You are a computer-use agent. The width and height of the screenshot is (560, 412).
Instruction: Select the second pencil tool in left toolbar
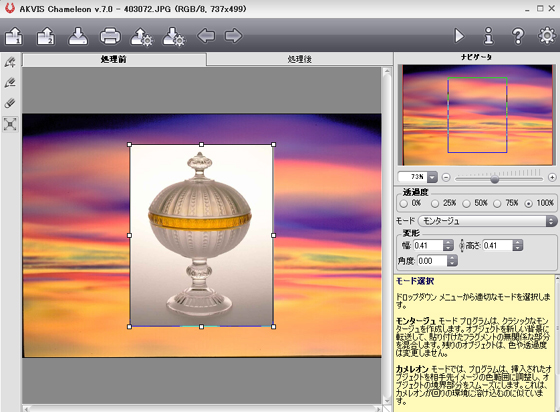tap(10, 83)
